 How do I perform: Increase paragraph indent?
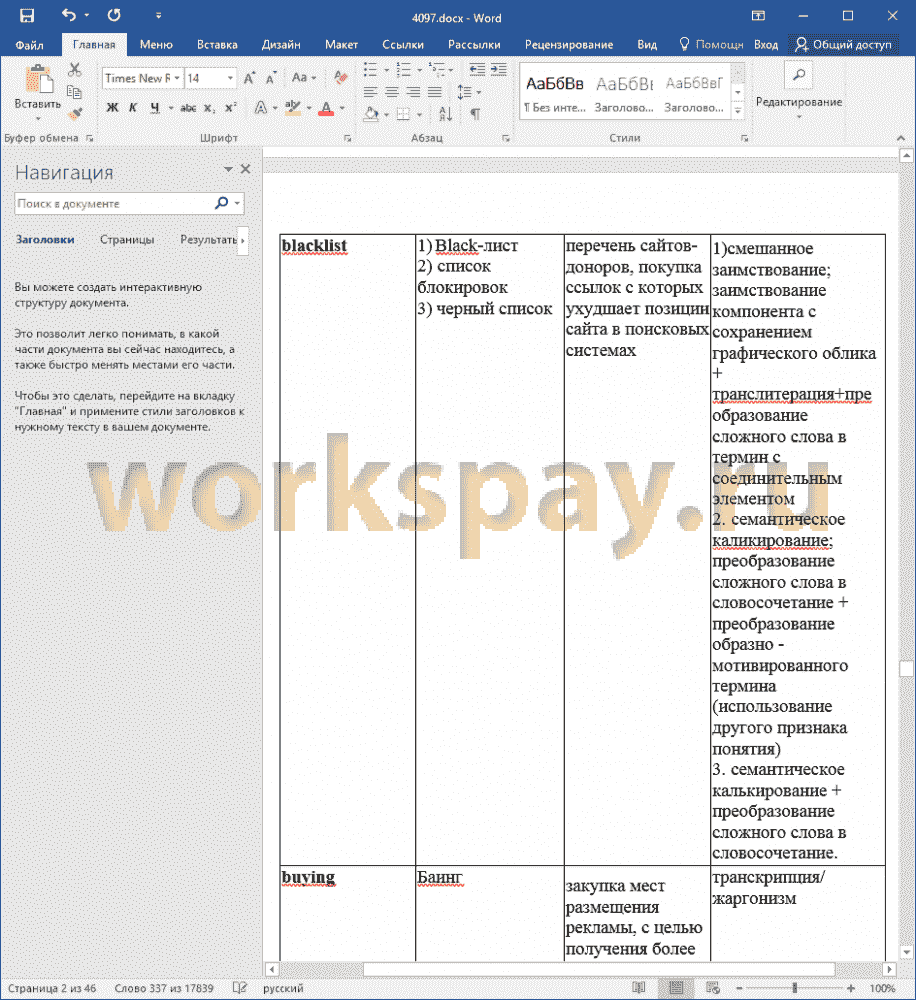[499, 70]
